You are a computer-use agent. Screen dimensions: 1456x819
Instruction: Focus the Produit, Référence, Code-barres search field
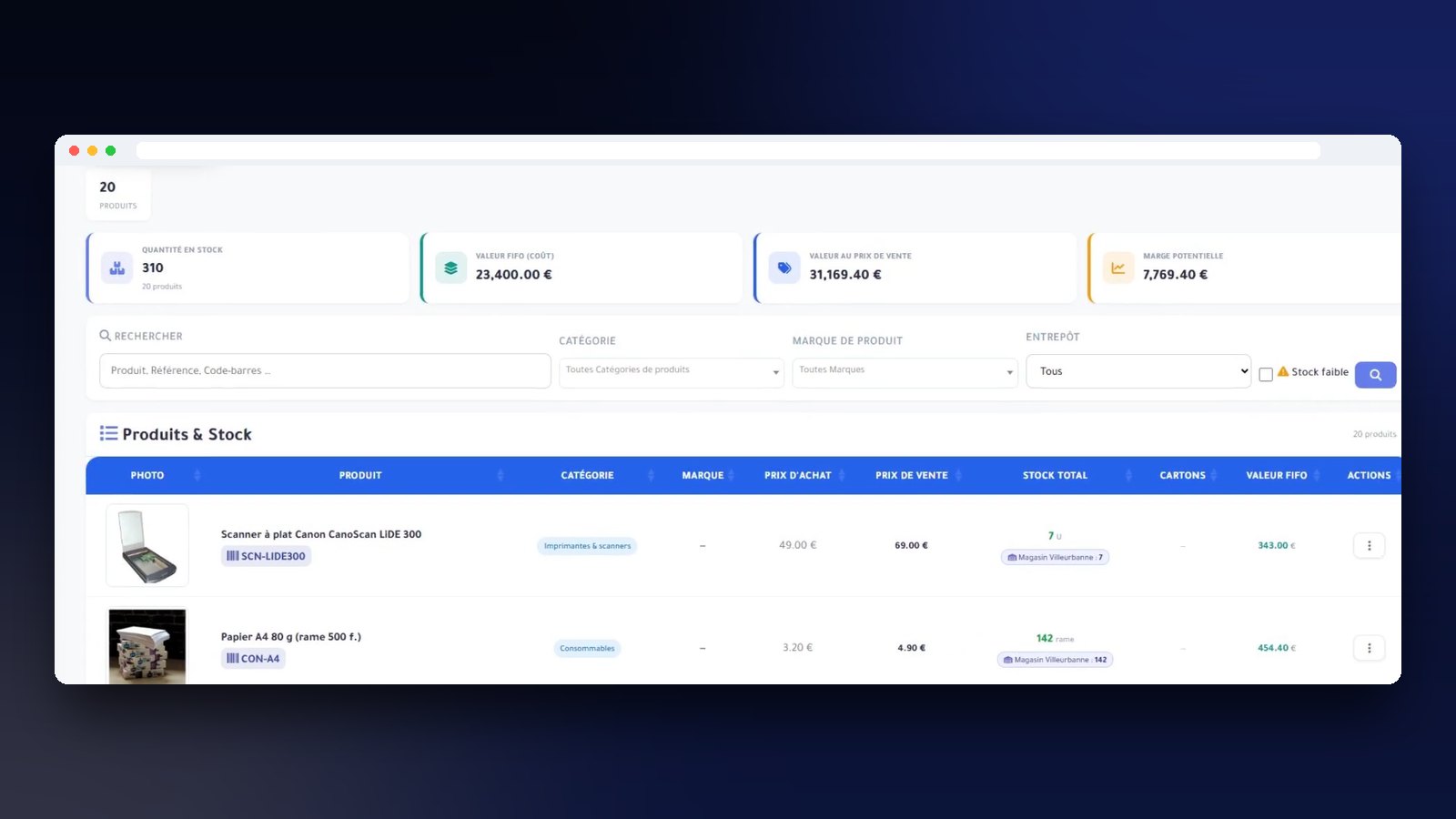pos(325,371)
